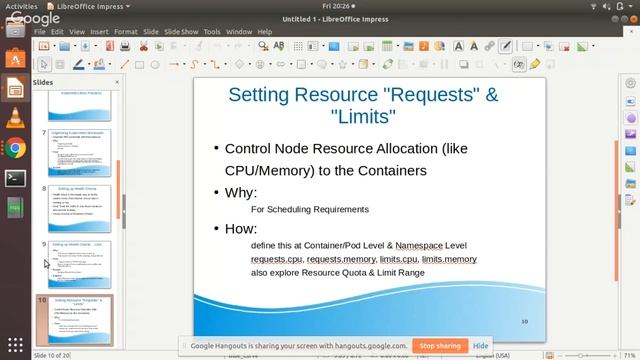Click the Start from Current Slide icon

pos(369,46)
